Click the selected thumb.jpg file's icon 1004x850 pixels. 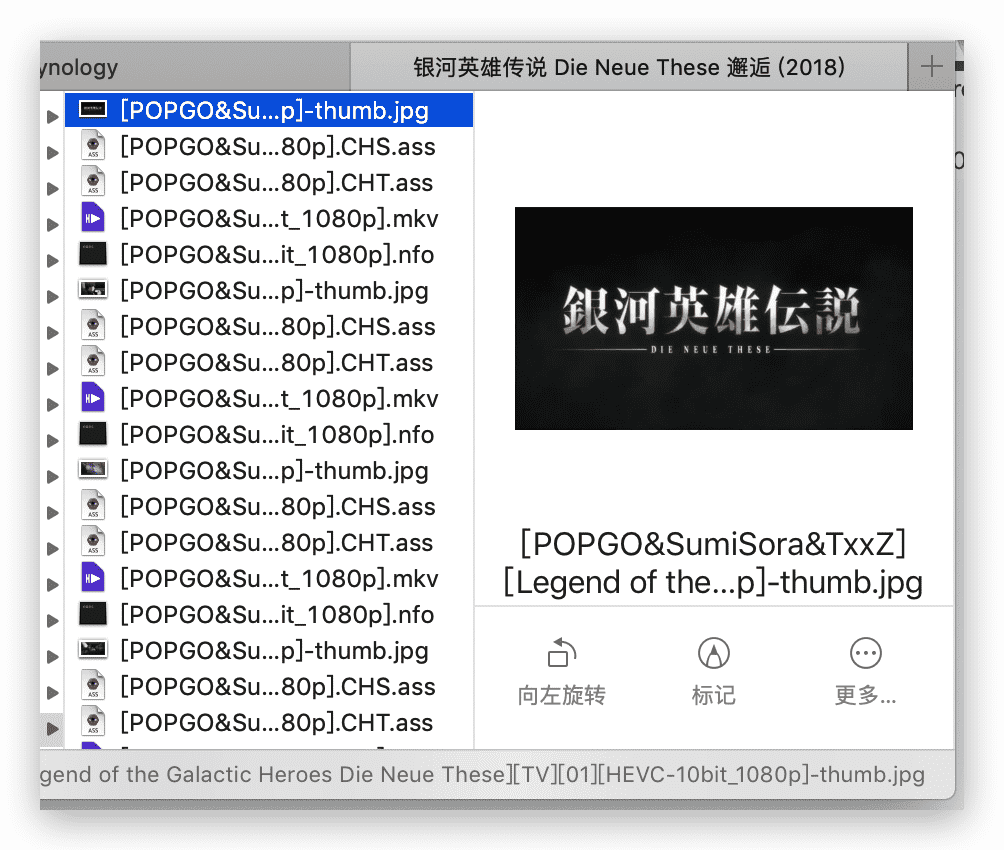pos(93,111)
